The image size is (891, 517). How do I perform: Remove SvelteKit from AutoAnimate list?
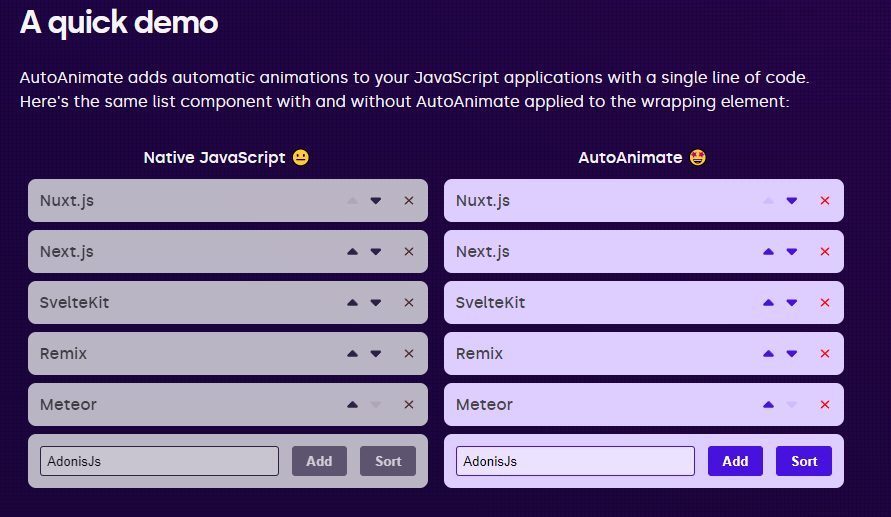pyautogui.click(x=825, y=303)
